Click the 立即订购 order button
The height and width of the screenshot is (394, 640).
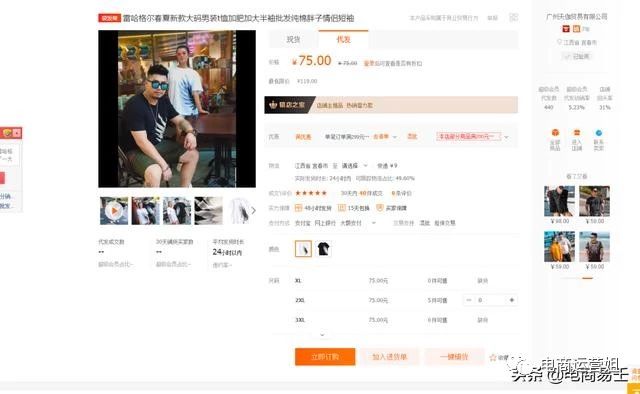[325, 357]
